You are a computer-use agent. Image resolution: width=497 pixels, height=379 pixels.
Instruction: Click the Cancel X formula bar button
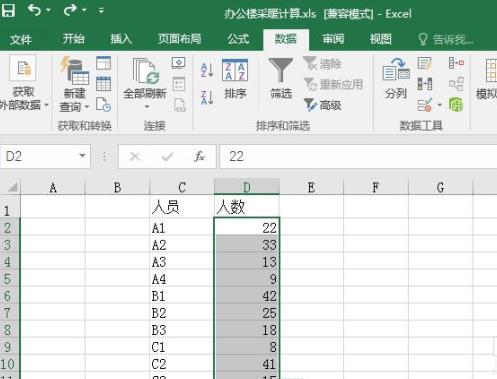135,156
